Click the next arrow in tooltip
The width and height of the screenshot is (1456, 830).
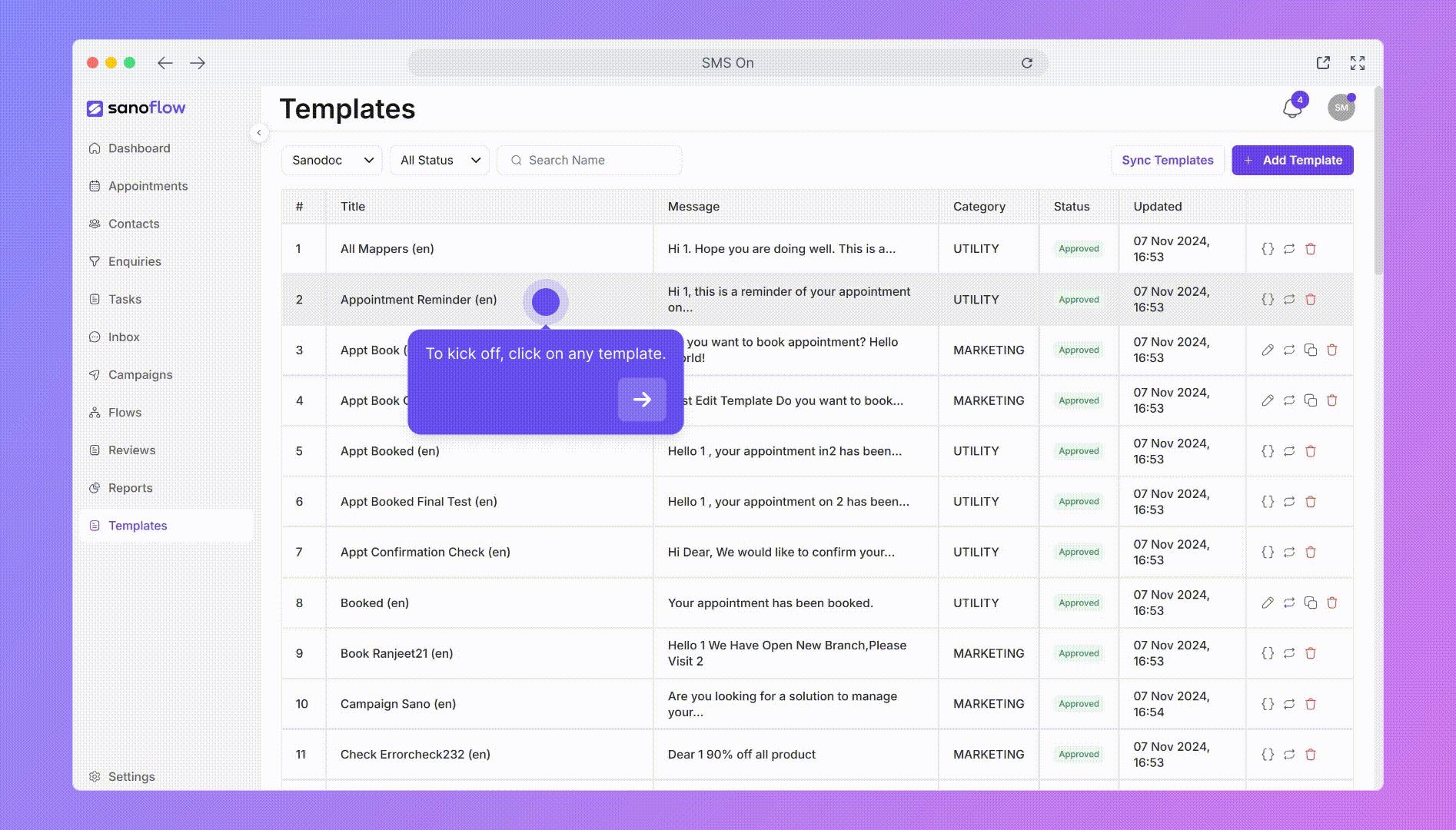(x=642, y=400)
